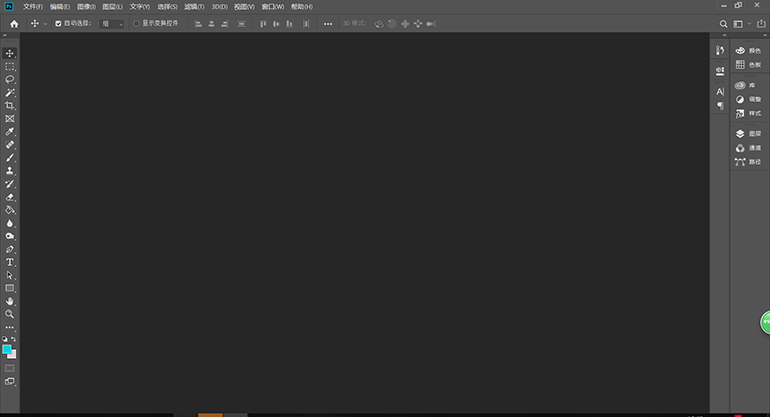Open the Move tool preset dropdown
770x417 pixels.
pos(46,24)
